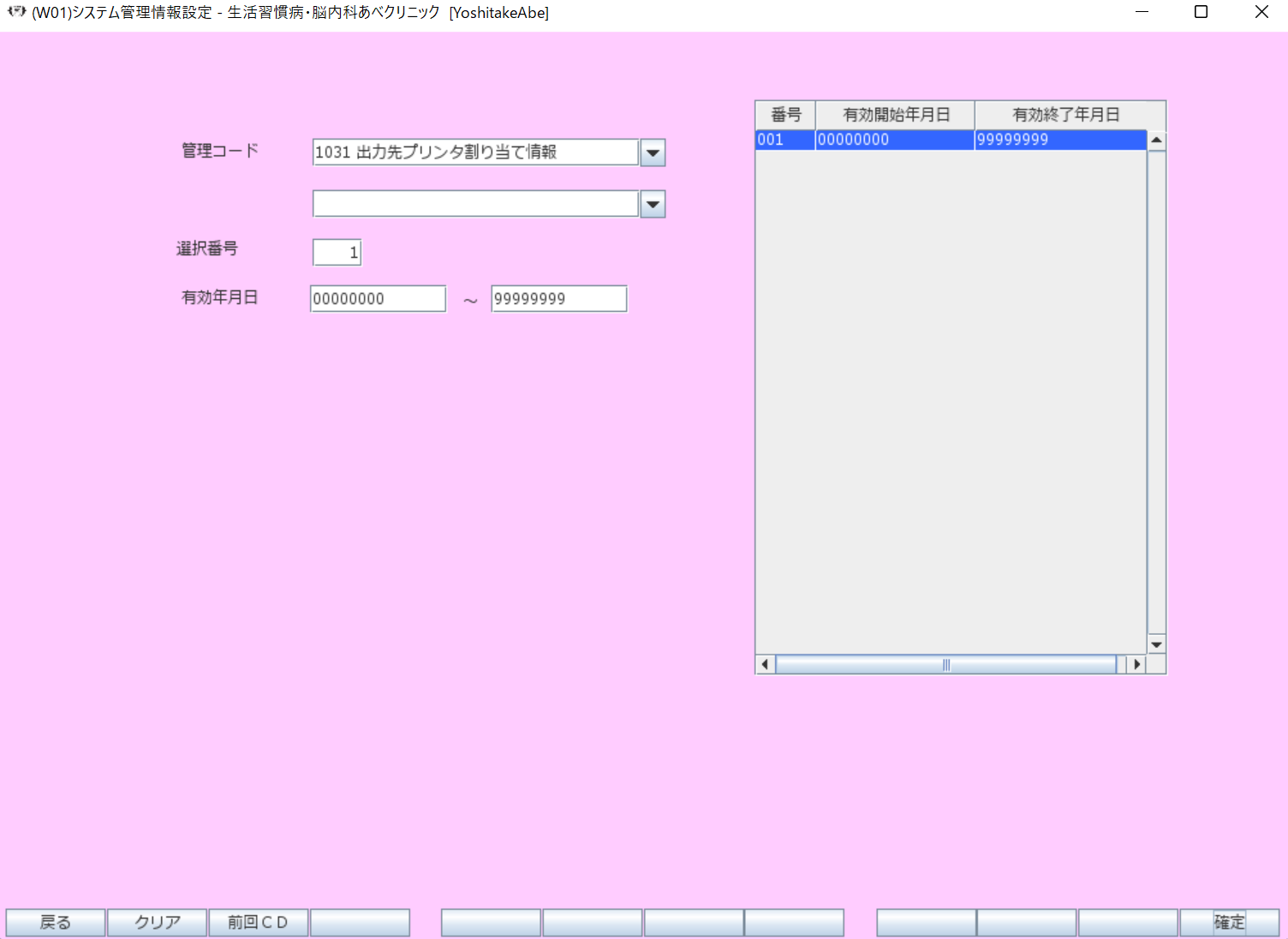The height and width of the screenshot is (939, 1288).
Task: Click the application icon in title bar
Action: pos(16,12)
